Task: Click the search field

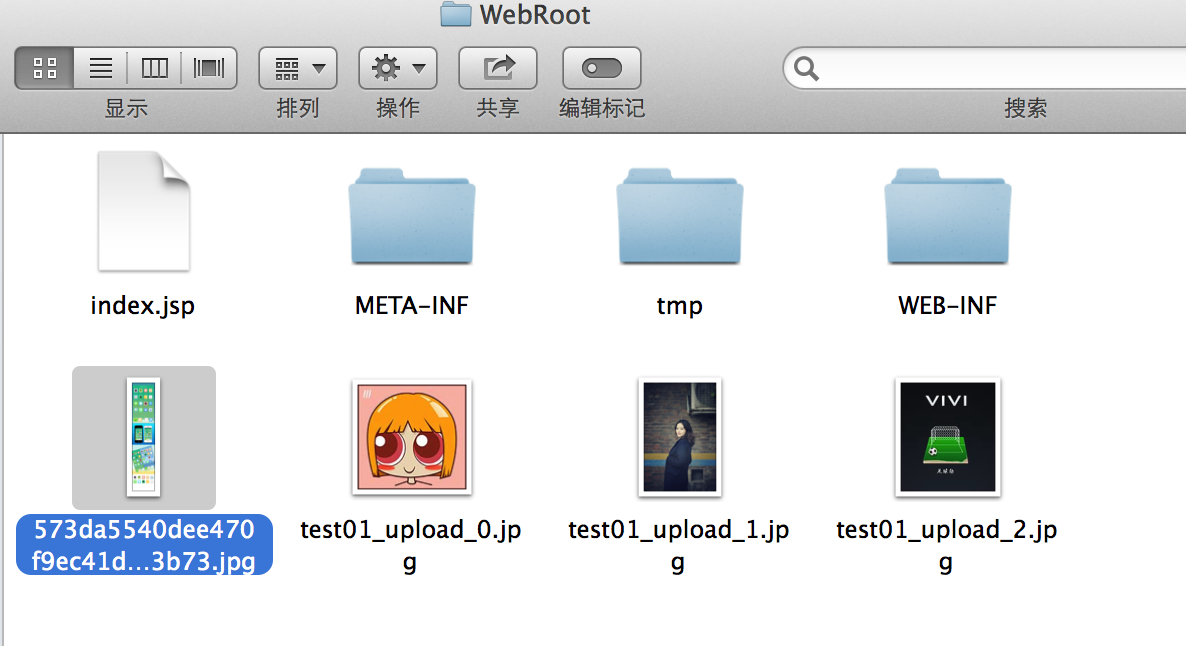Action: point(991,68)
